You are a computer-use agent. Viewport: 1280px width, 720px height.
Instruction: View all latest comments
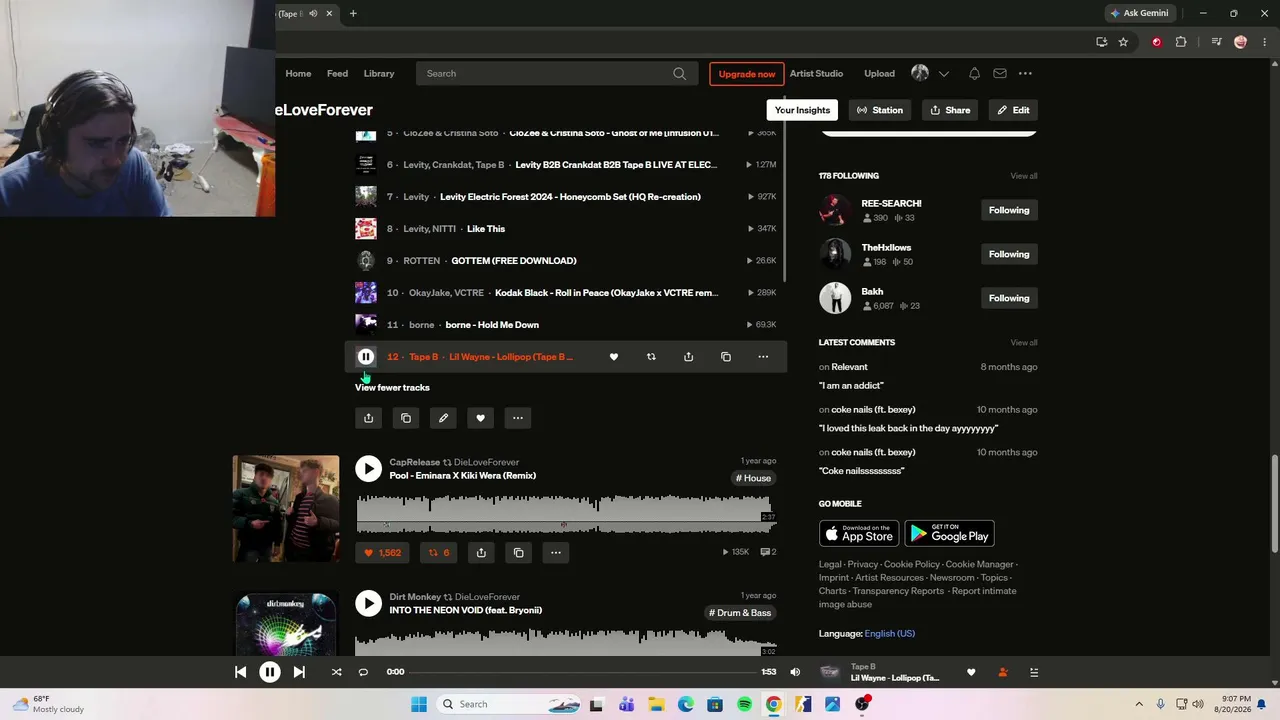[1024, 343]
